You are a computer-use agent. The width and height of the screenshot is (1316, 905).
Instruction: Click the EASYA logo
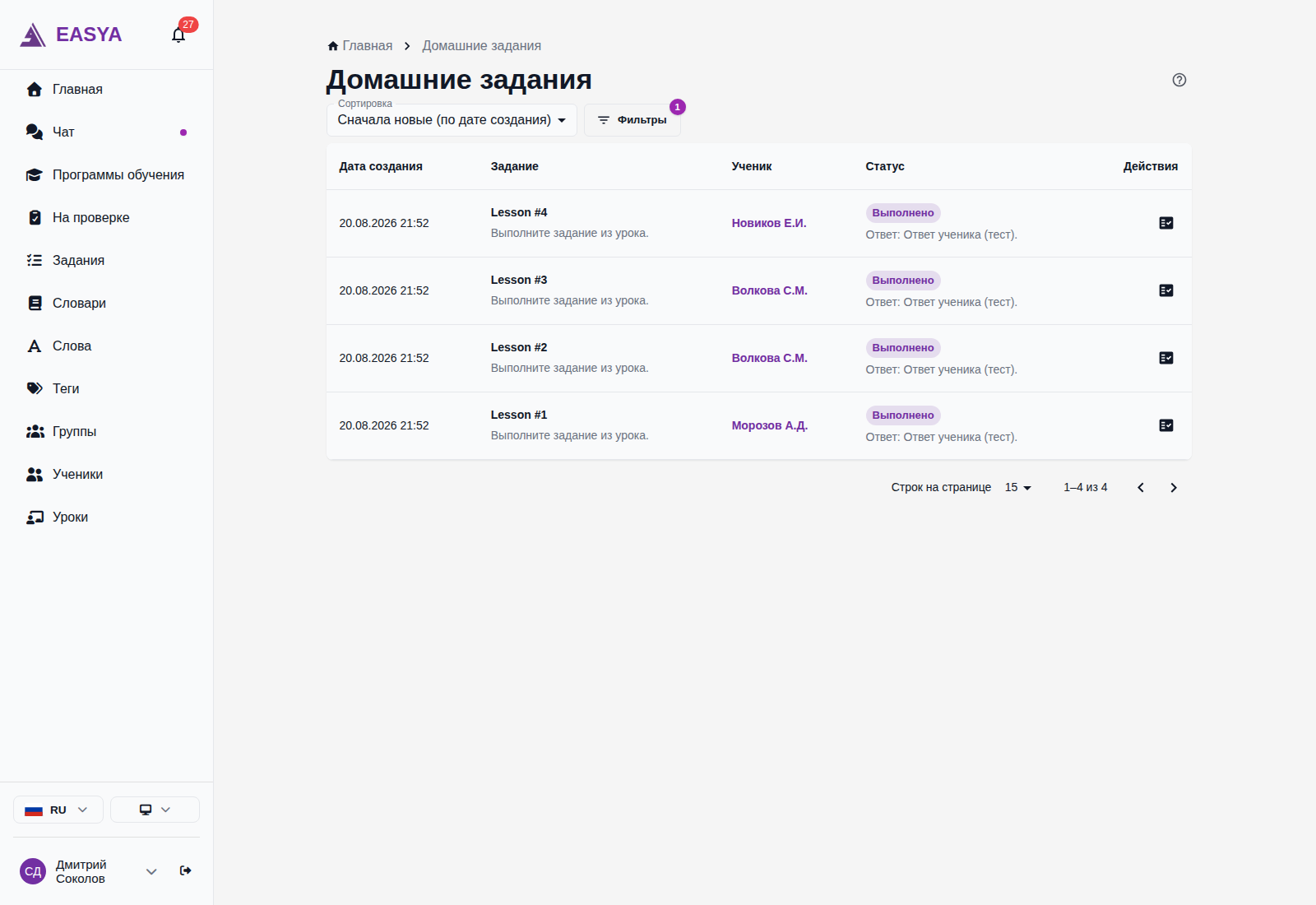(71, 35)
